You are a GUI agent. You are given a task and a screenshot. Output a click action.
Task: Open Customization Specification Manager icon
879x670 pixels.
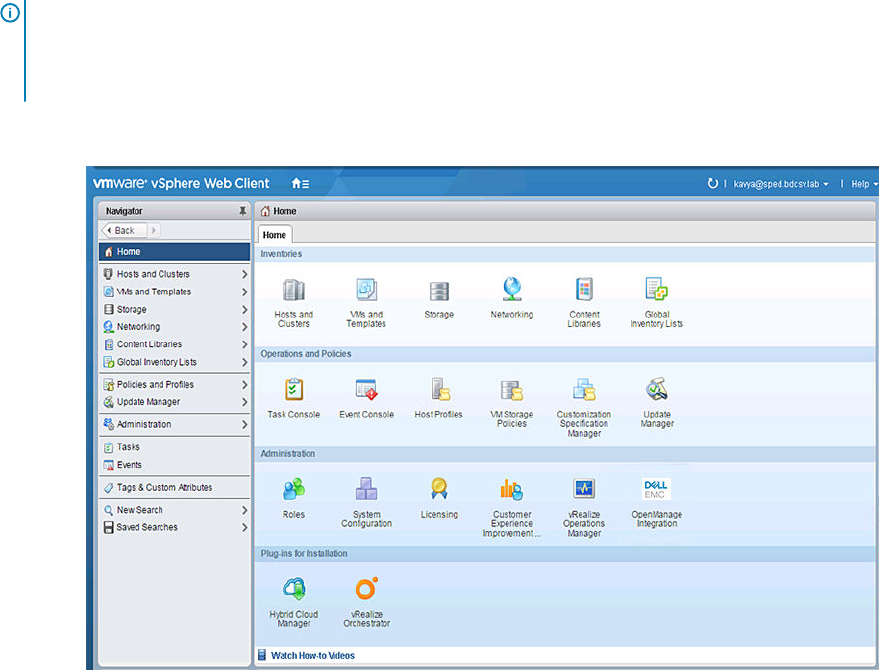tap(584, 389)
